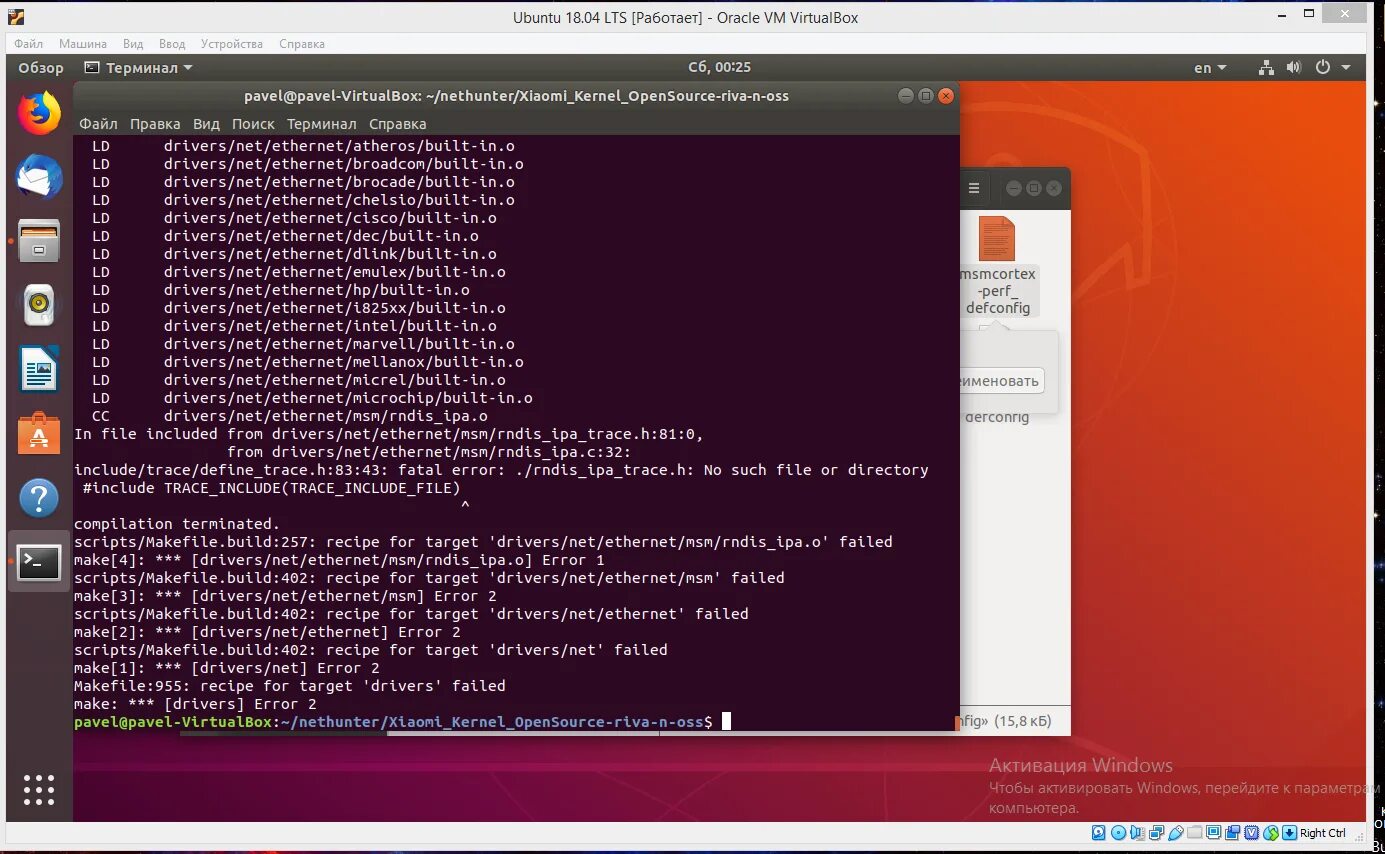This screenshot has height=854, width=1385.
Task: Click 'make[1]: *** [drivers/net] Error 2' line
Action: 227,668
